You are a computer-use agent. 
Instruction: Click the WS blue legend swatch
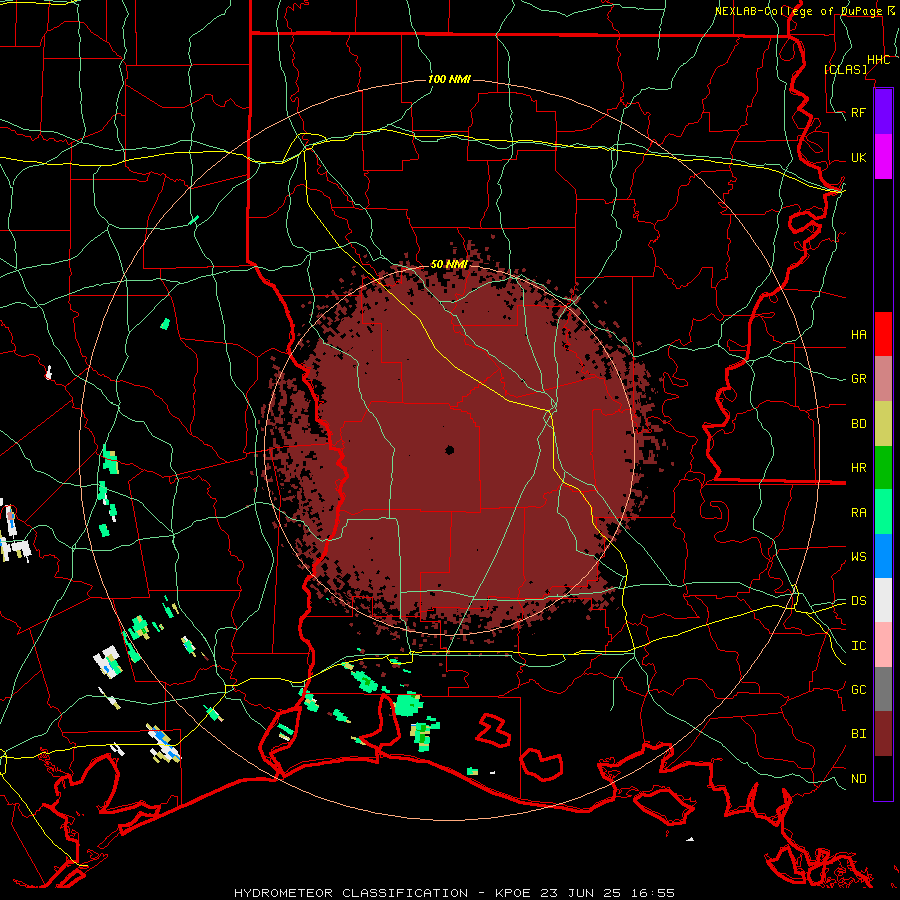(x=883, y=556)
